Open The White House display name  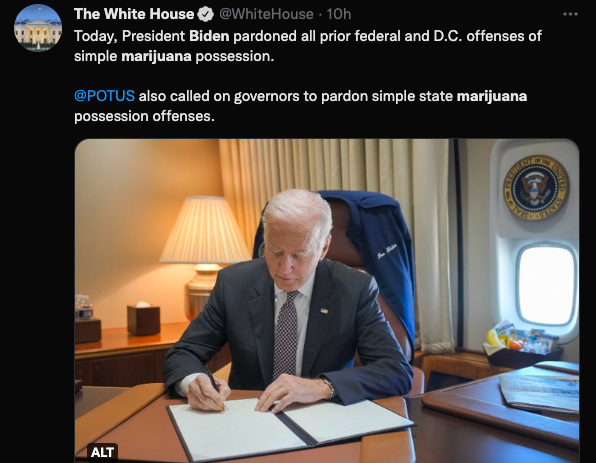point(134,14)
